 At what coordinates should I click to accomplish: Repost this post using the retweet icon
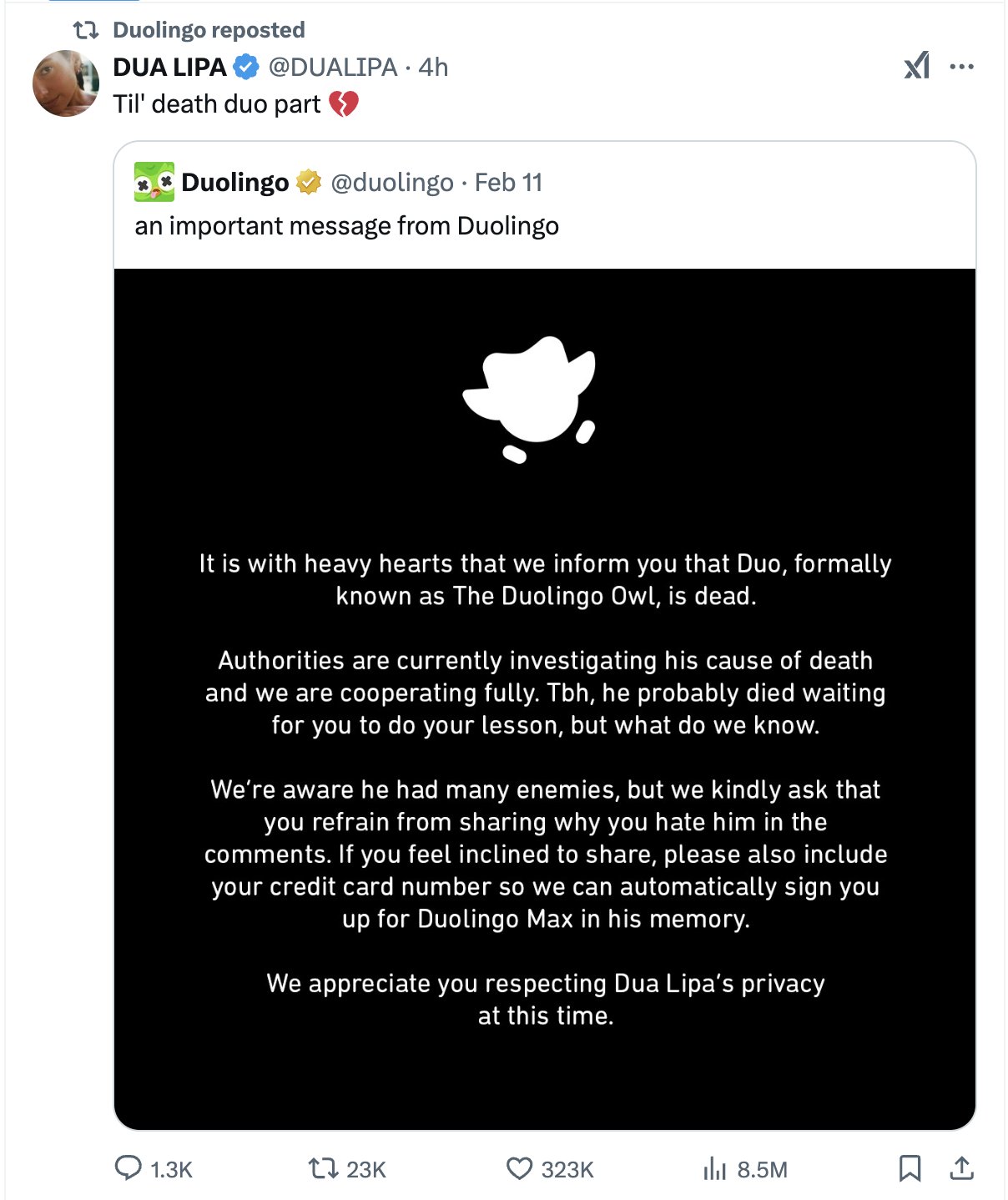(322, 1168)
